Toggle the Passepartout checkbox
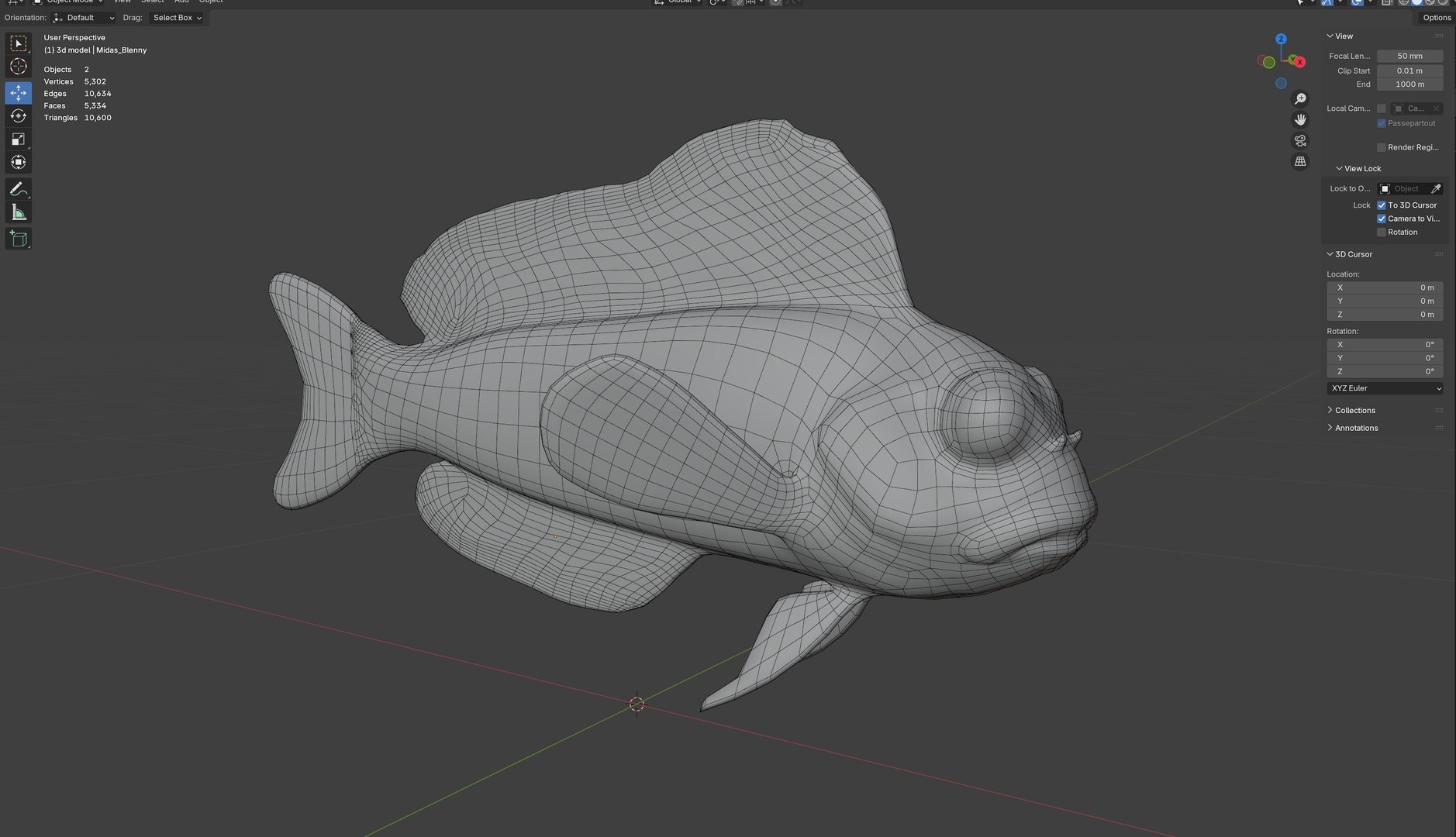 click(1382, 123)
